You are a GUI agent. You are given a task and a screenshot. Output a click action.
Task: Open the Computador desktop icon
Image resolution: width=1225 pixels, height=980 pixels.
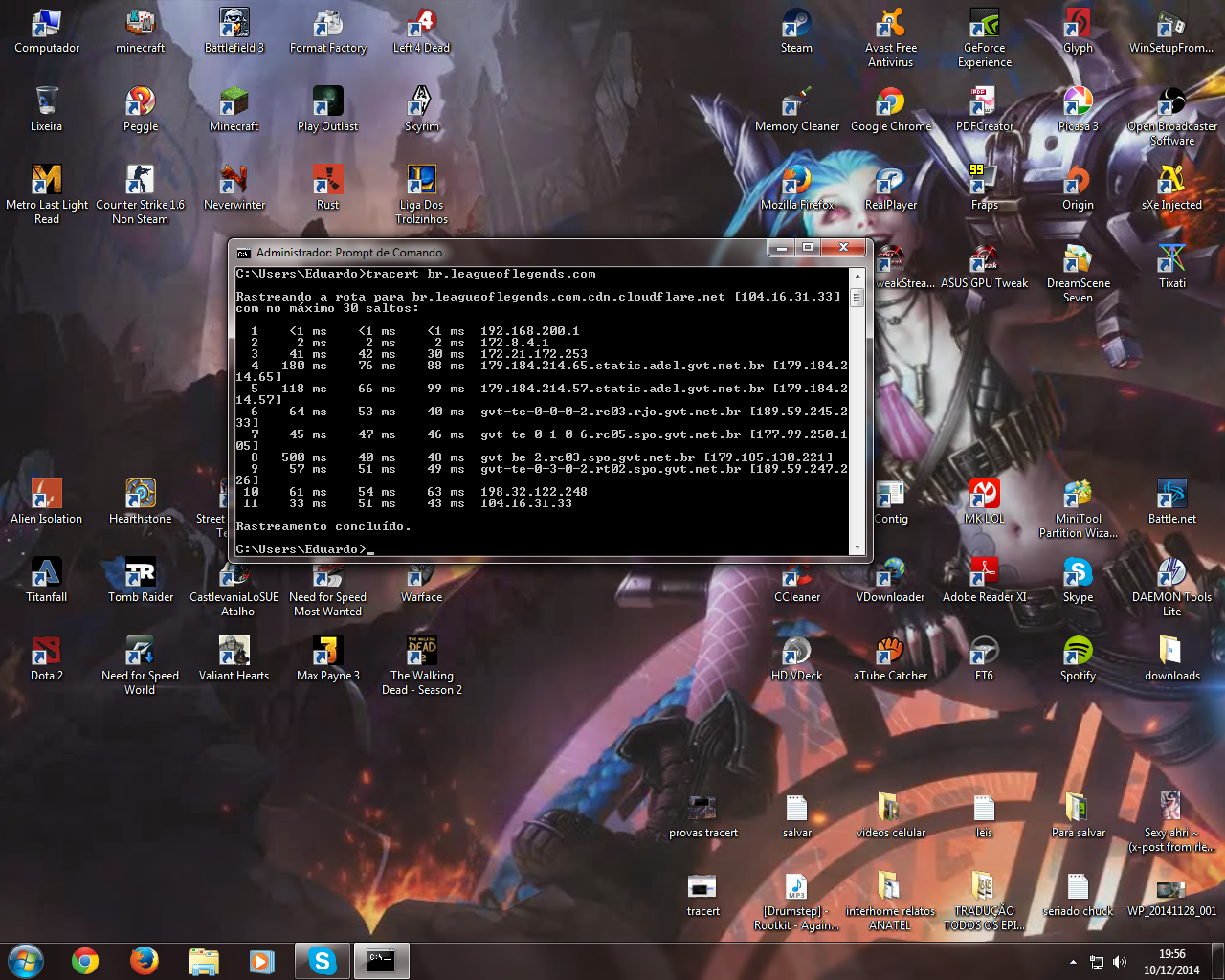[47, 32]
